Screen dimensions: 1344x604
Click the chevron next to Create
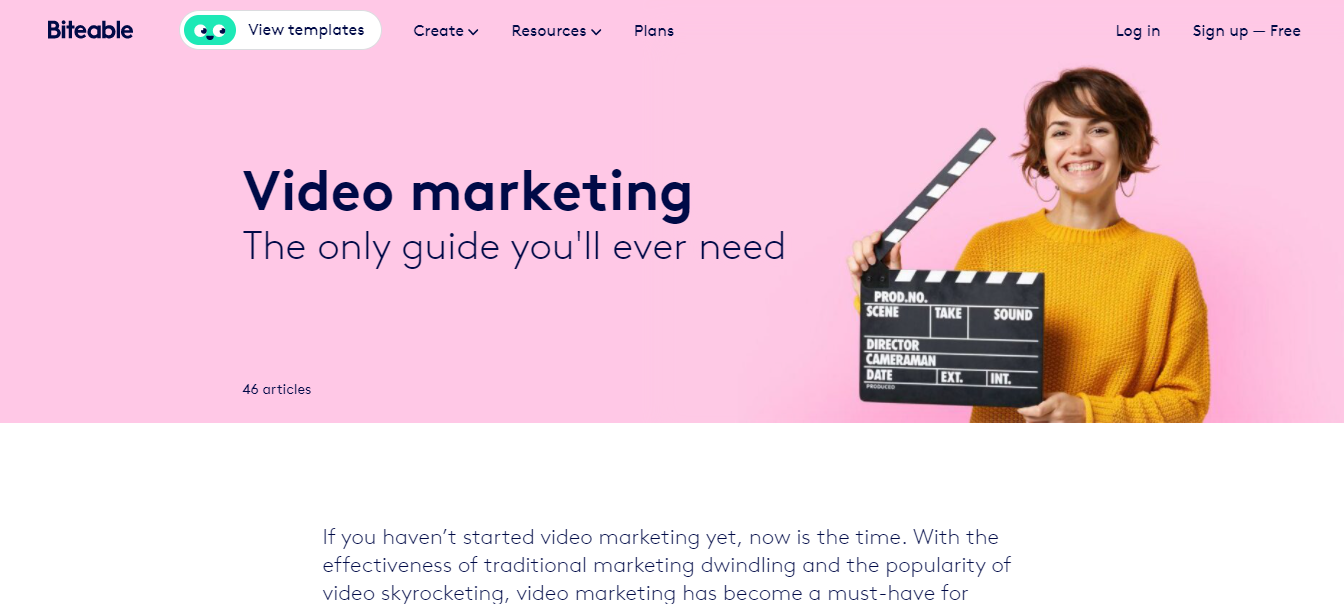474,32
